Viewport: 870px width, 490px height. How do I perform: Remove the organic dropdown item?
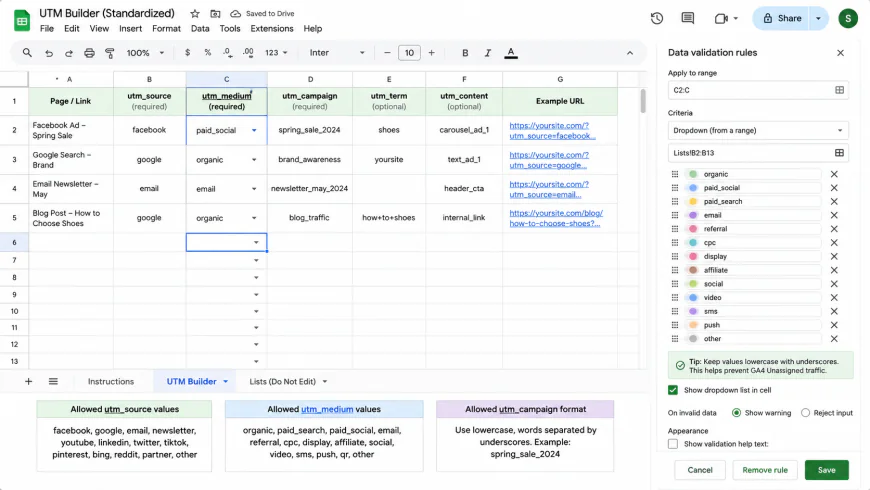(834, 174)
